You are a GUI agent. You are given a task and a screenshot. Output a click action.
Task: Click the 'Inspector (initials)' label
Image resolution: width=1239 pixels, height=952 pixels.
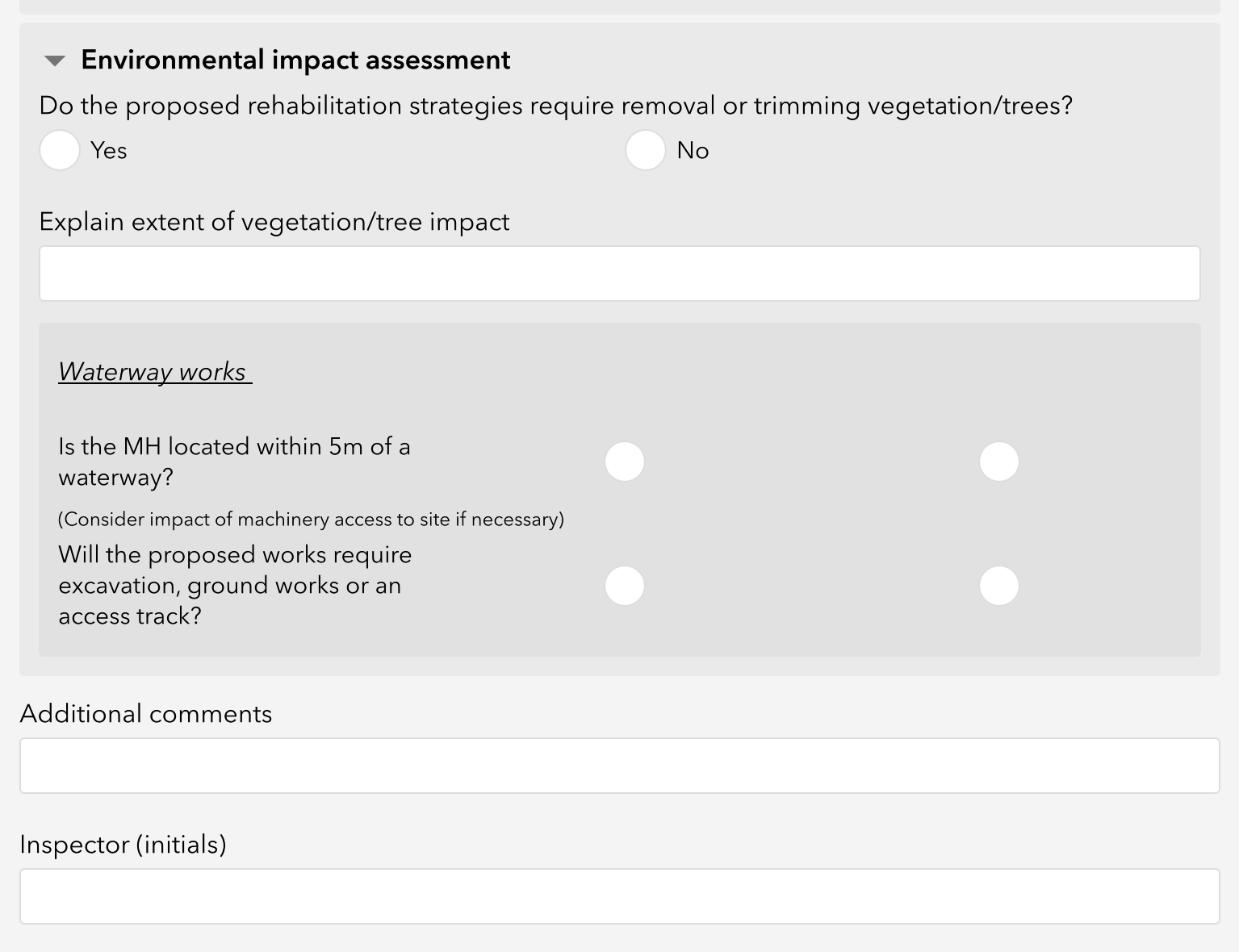coord(123,845)
